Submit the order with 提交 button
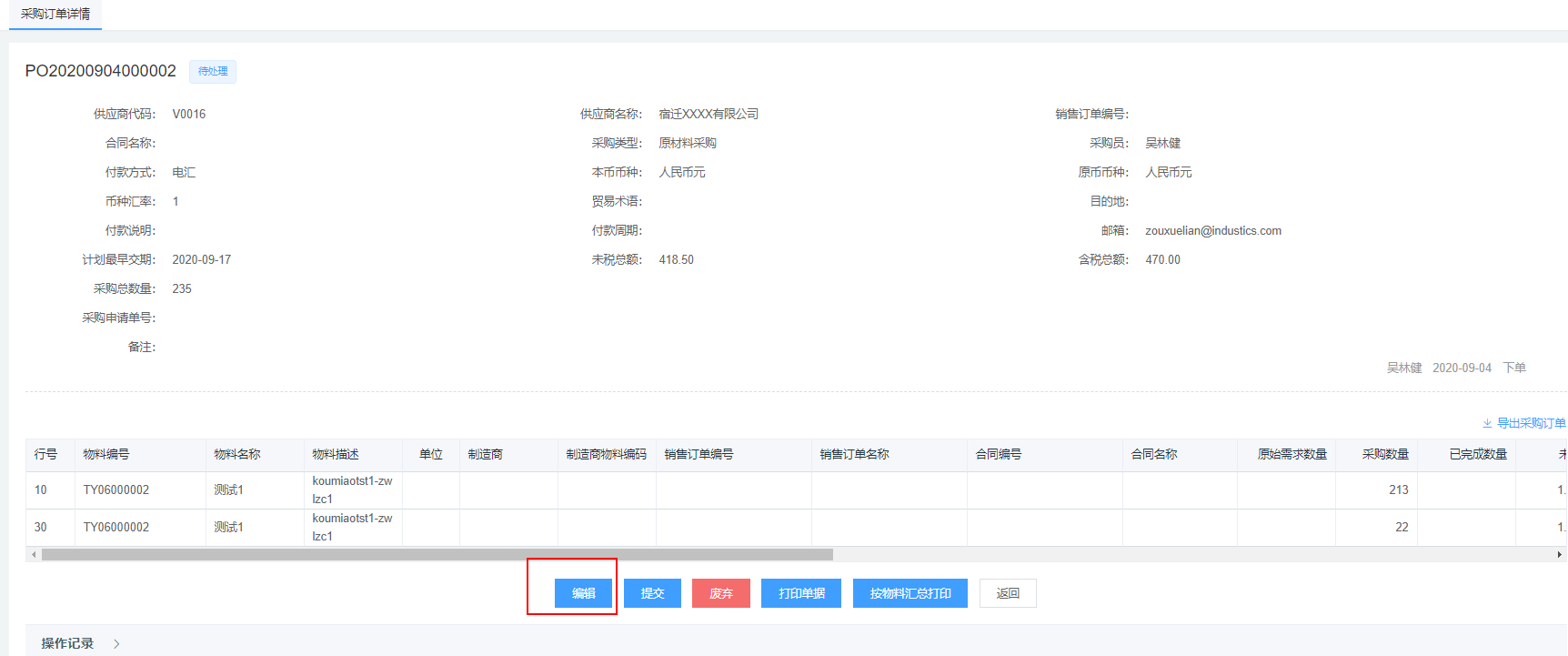The width and height of the screenshot is (1568, 656). pos(652,593)
